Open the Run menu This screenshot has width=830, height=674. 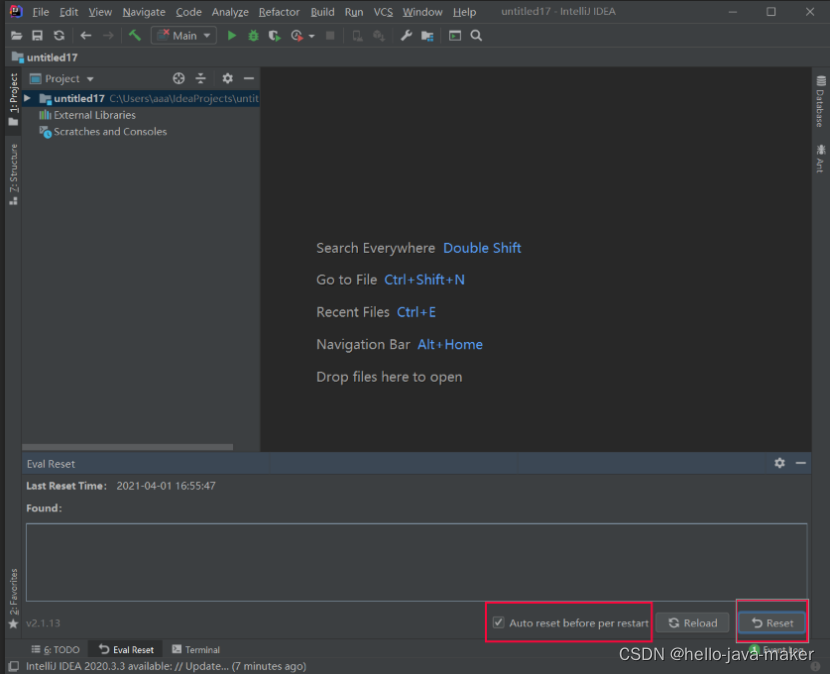pyautogui.click(x=354, y=12)
